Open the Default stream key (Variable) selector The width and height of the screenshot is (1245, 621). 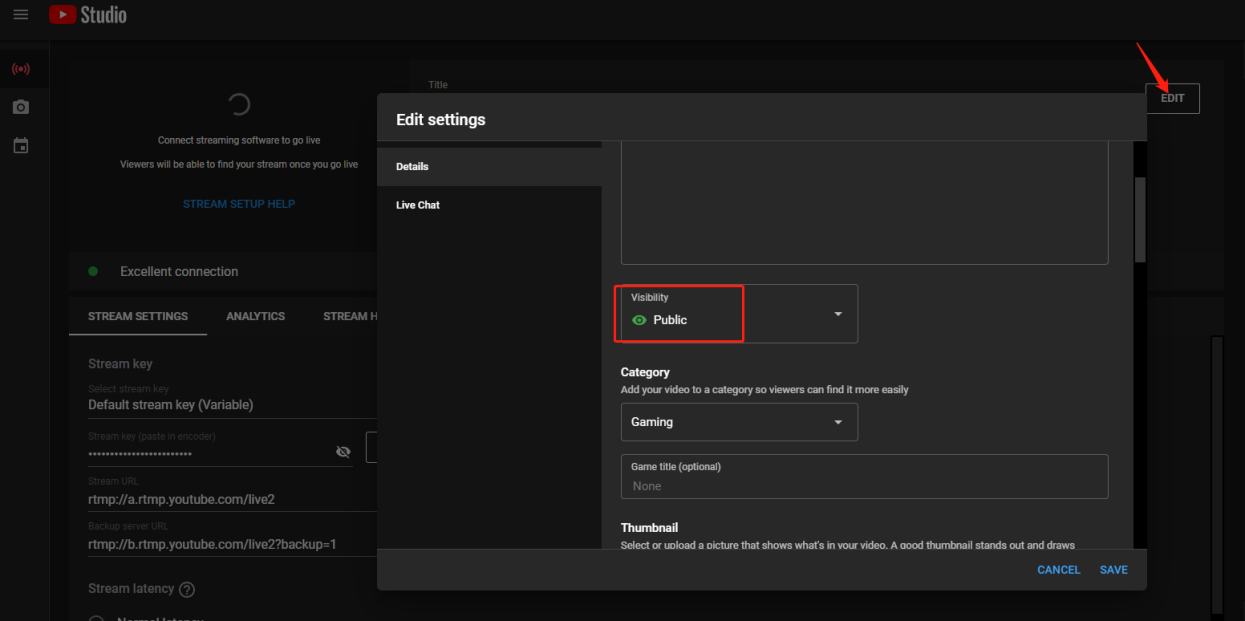coord(232,399)
